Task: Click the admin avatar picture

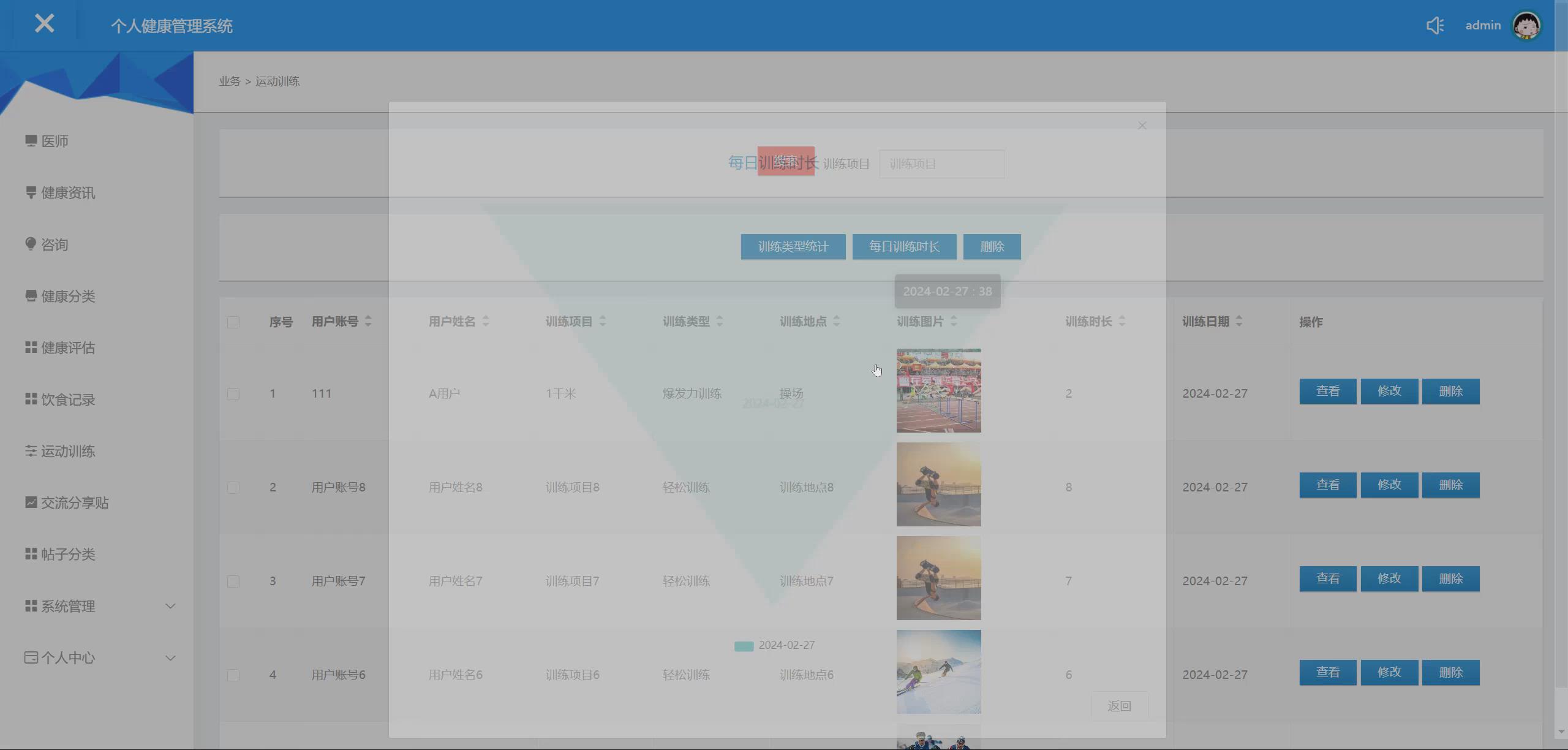Action: coord(1526,26)
